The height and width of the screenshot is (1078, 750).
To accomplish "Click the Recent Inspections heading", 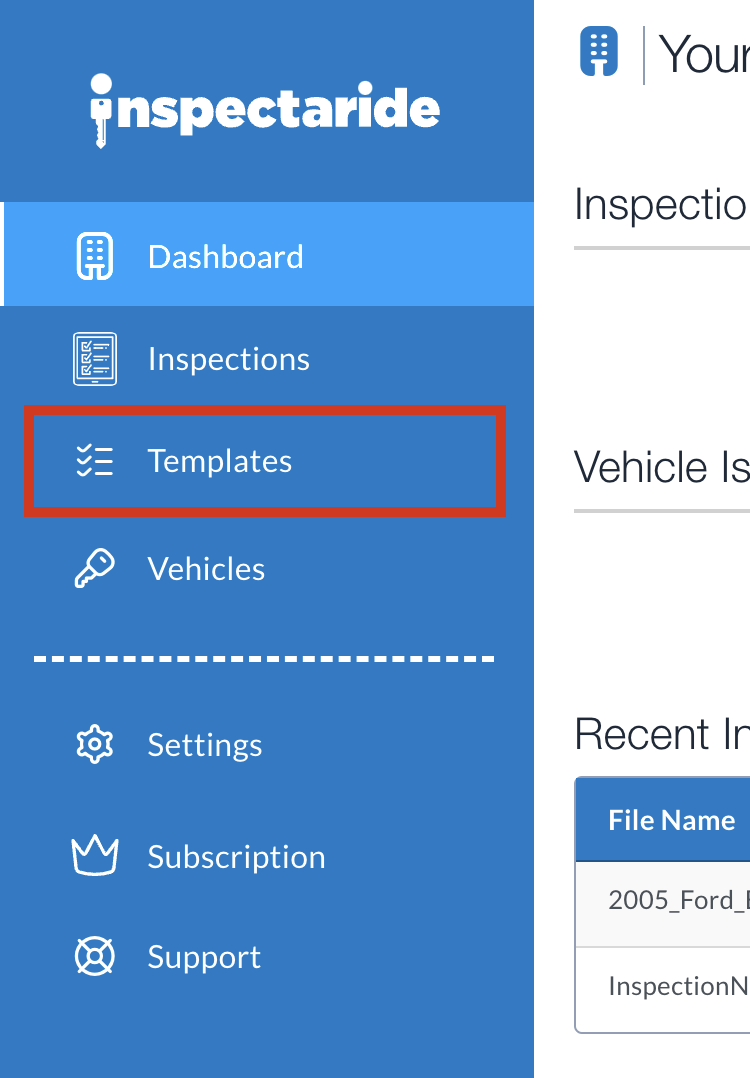I will coord(661,735).
